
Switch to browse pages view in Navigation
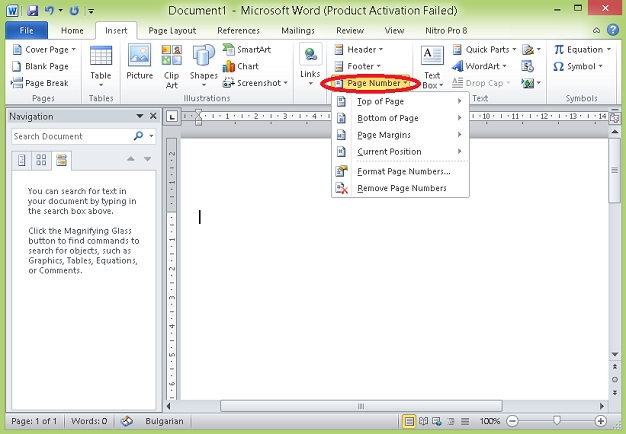click(41, 160)
